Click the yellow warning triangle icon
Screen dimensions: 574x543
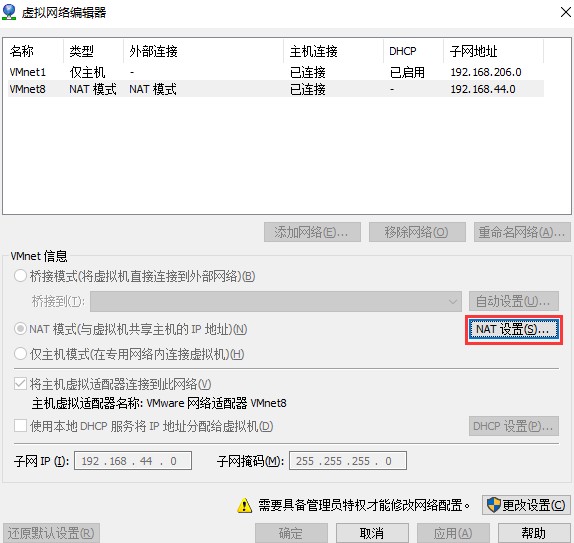[x=244, y=506]
